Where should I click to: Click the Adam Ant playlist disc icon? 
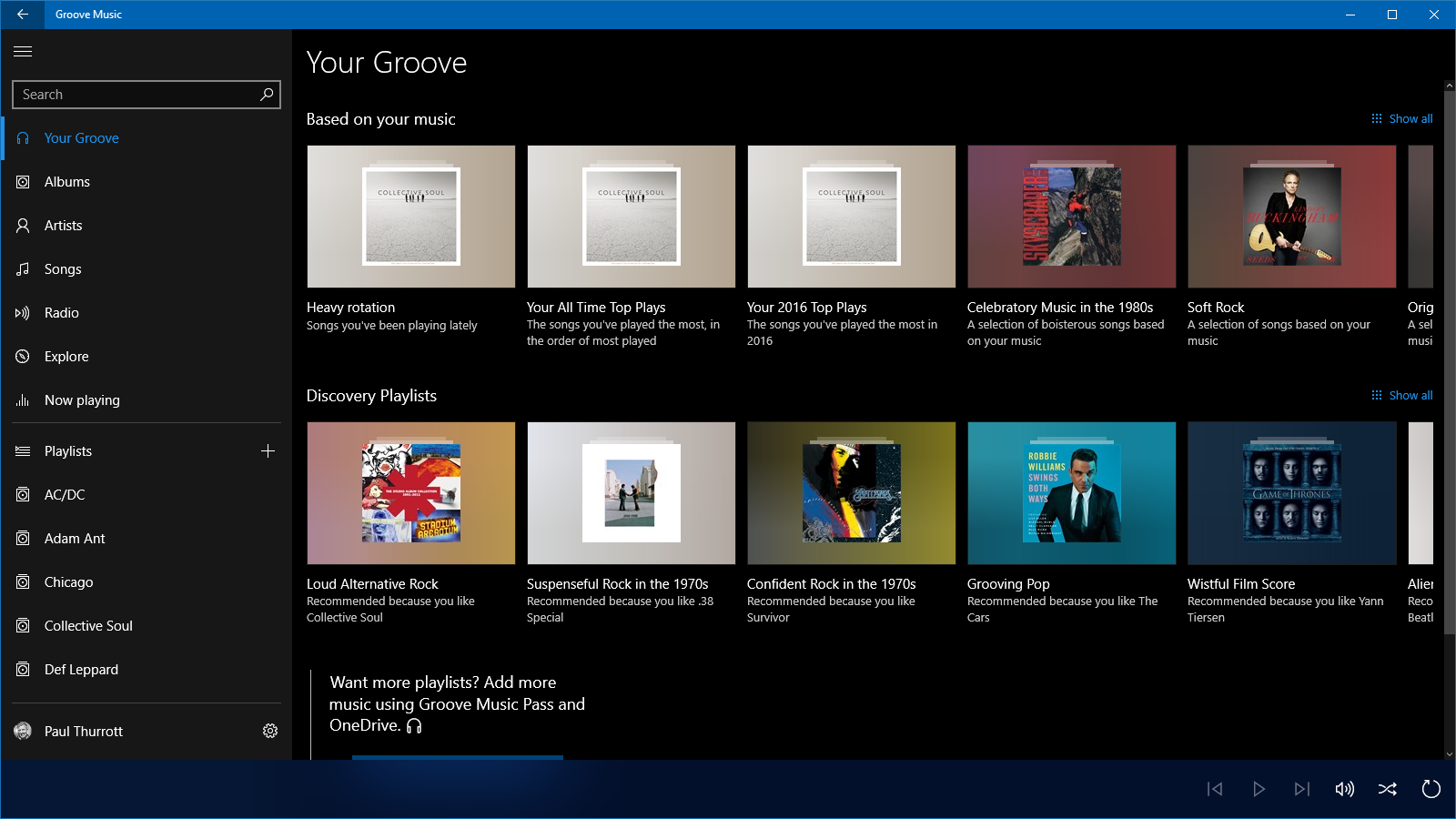23,539
